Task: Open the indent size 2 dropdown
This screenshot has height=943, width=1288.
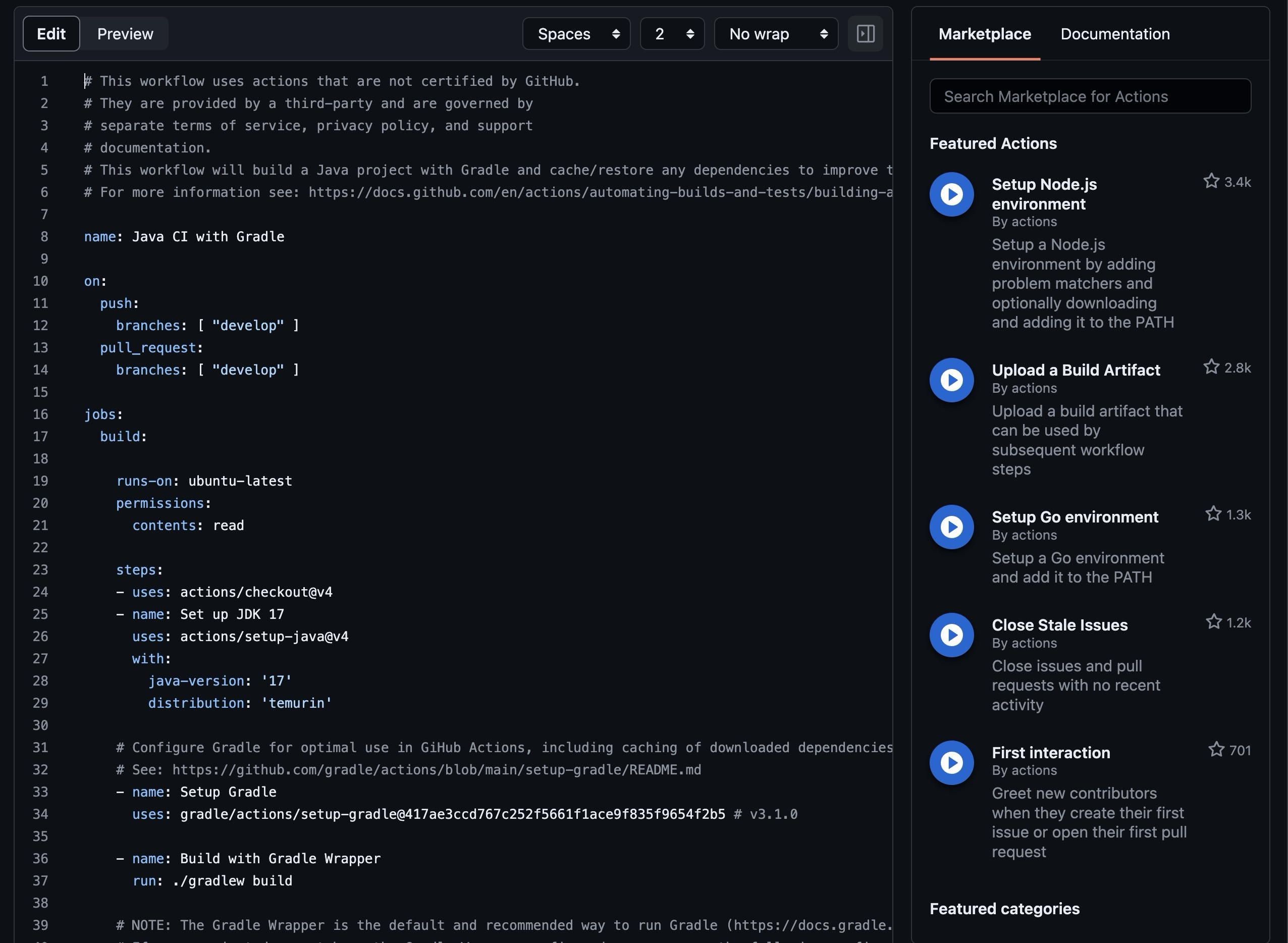Action: click(x=672, y=34)
